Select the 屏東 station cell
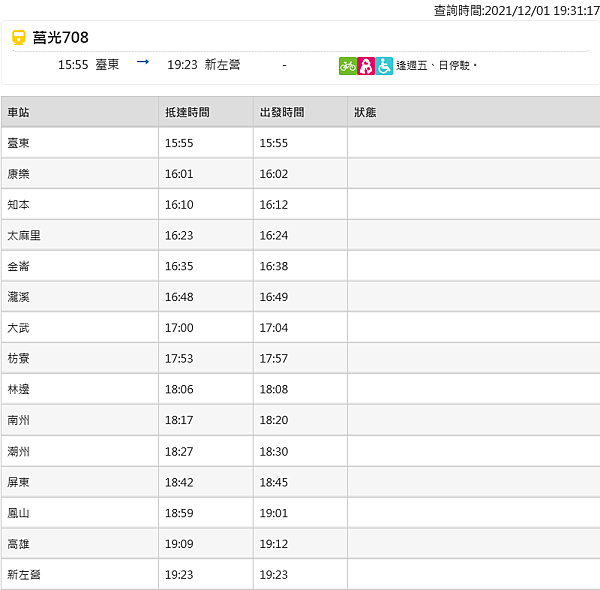Screen dimensions: 600x590 pos(80,482)
